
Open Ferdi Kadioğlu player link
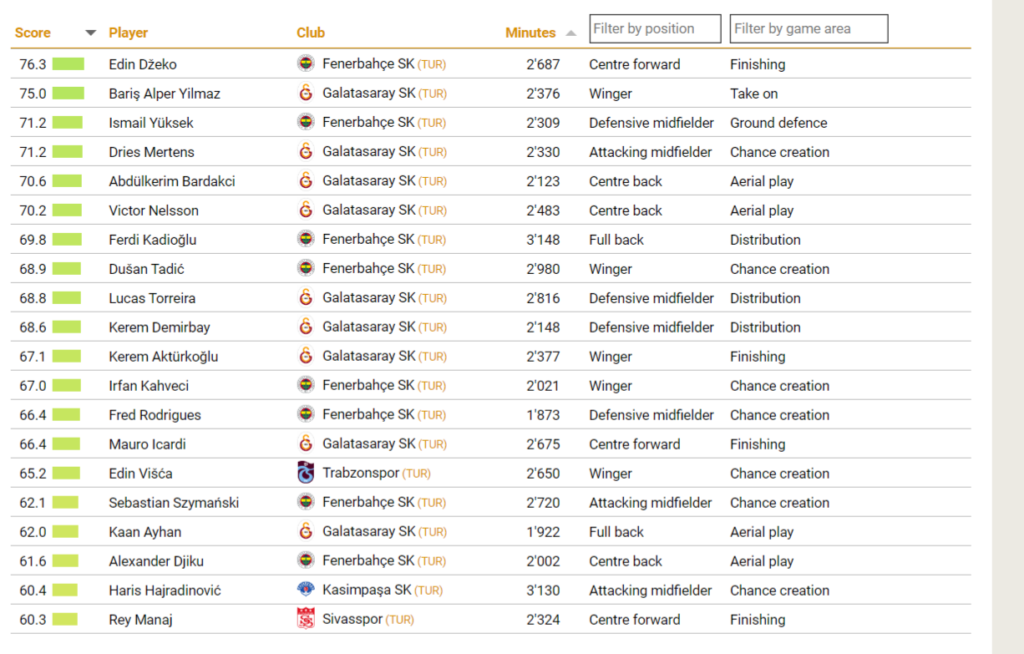(x=152, y=240)
